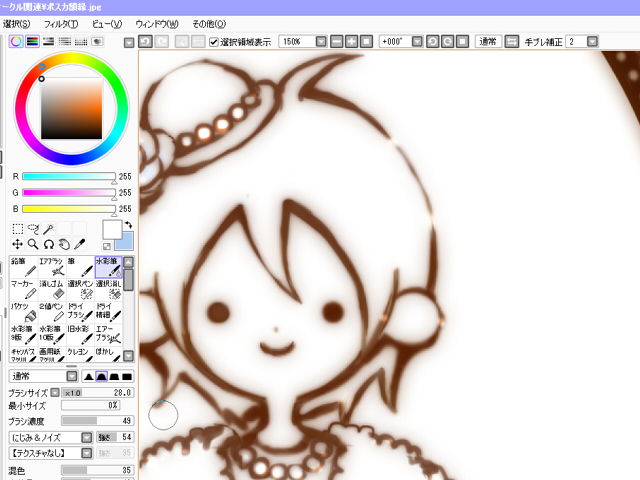Swap foreground and background colors arrow

tap(129, 224)
